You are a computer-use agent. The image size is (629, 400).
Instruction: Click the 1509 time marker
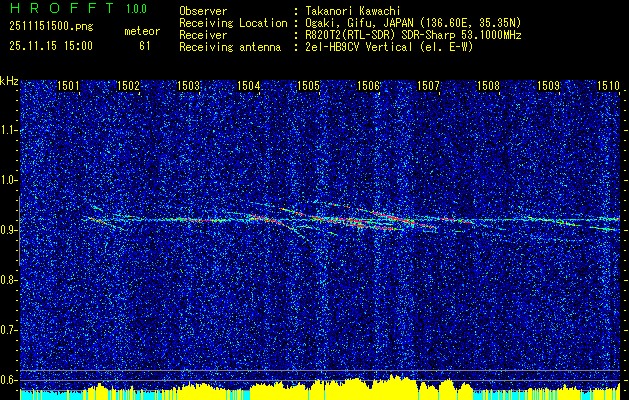click(x=548, y=85)
